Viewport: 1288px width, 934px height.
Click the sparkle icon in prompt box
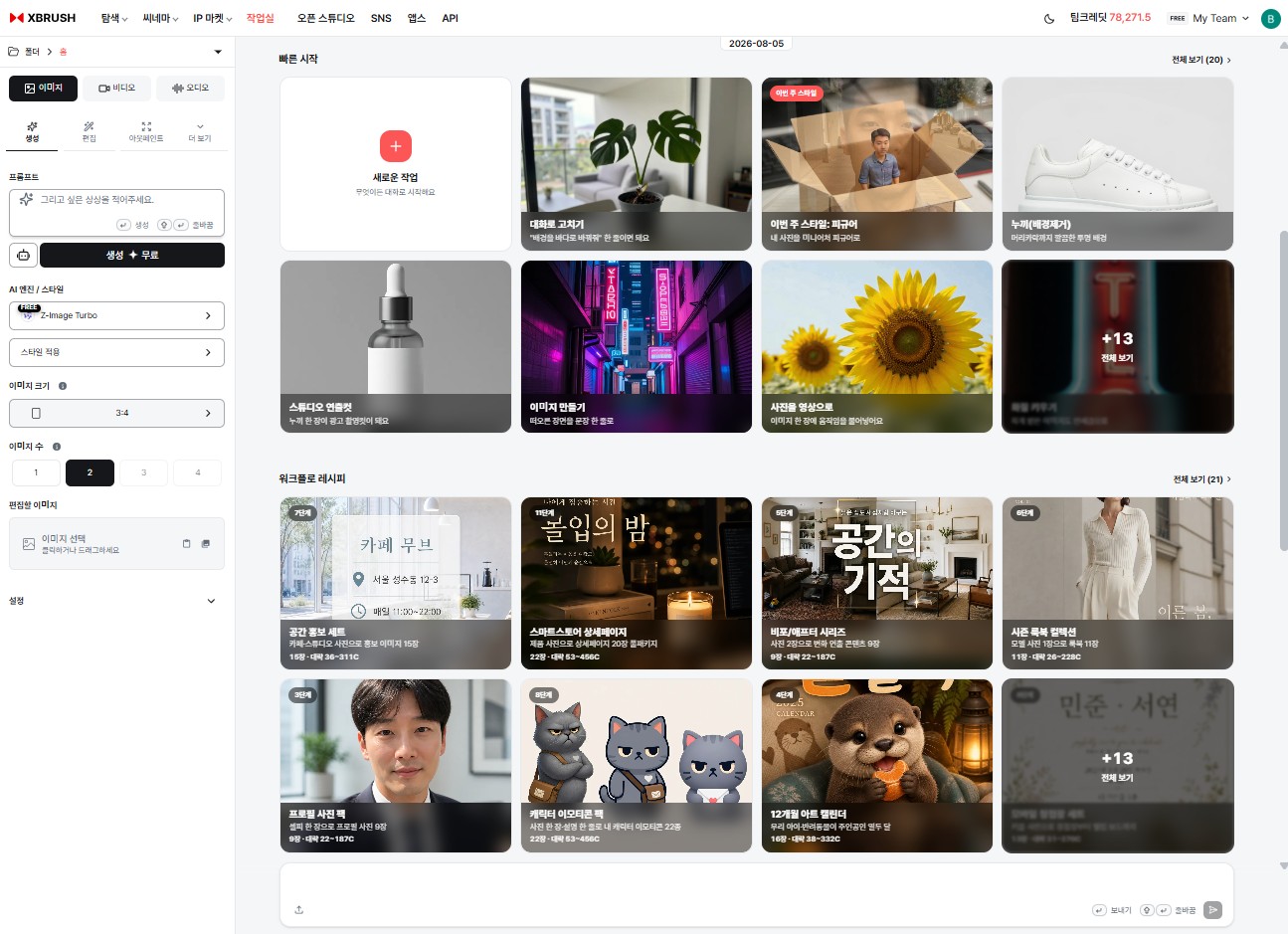(x=27, y=200)
